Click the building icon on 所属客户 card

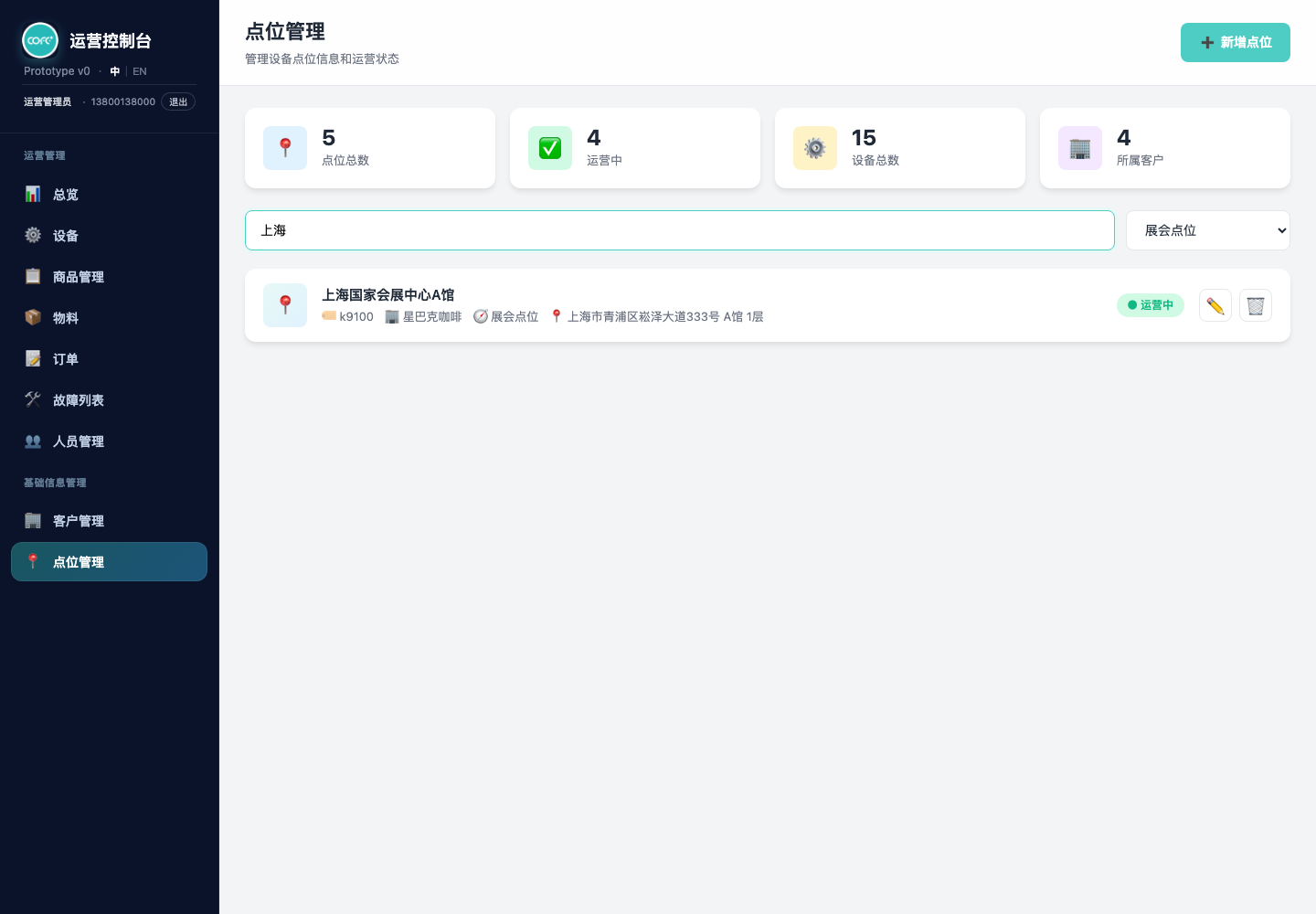point(1080,148)
